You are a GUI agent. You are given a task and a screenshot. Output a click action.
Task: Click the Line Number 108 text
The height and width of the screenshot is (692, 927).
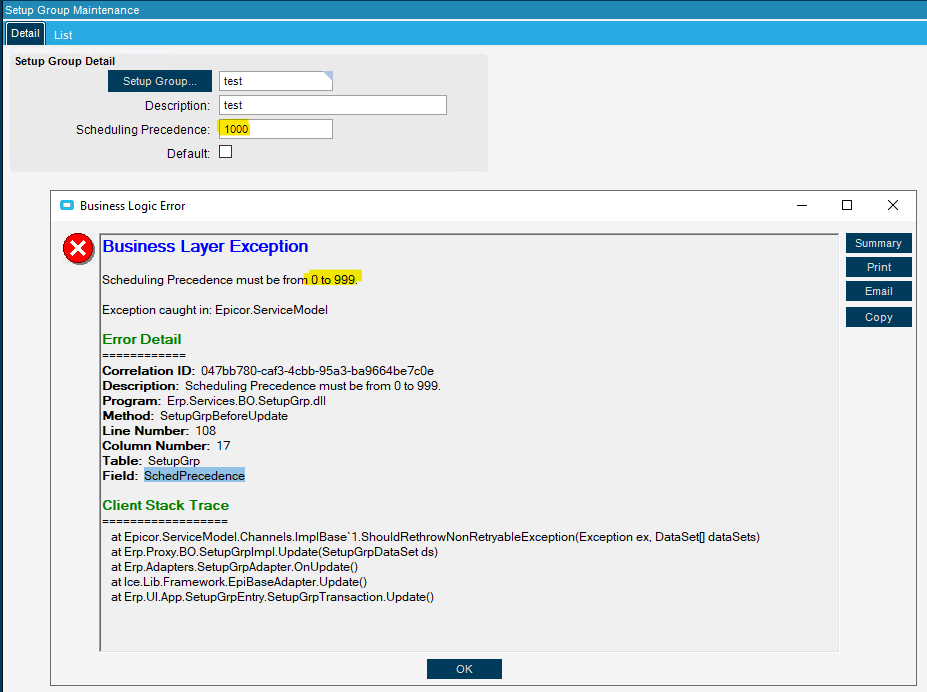pos(159,431)
